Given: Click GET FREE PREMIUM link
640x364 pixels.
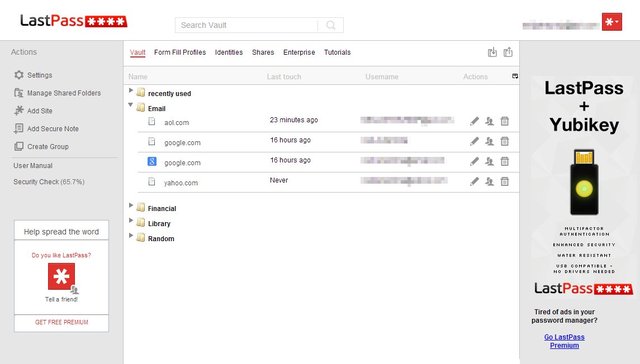Looking at the screenshot, I should point(62,322).
